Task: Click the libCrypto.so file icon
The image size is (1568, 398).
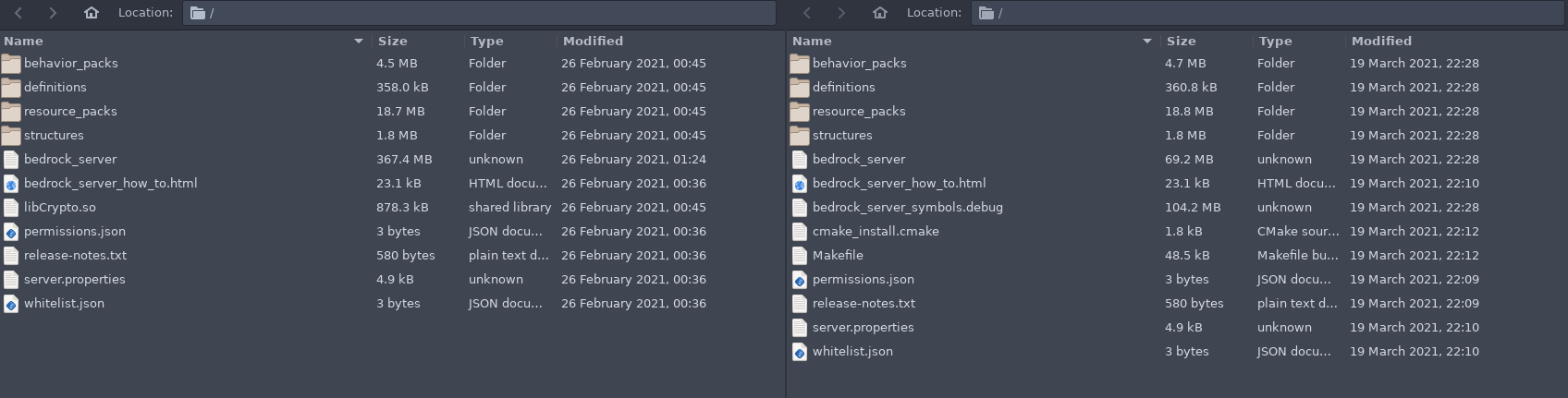Action: [11, 208]
